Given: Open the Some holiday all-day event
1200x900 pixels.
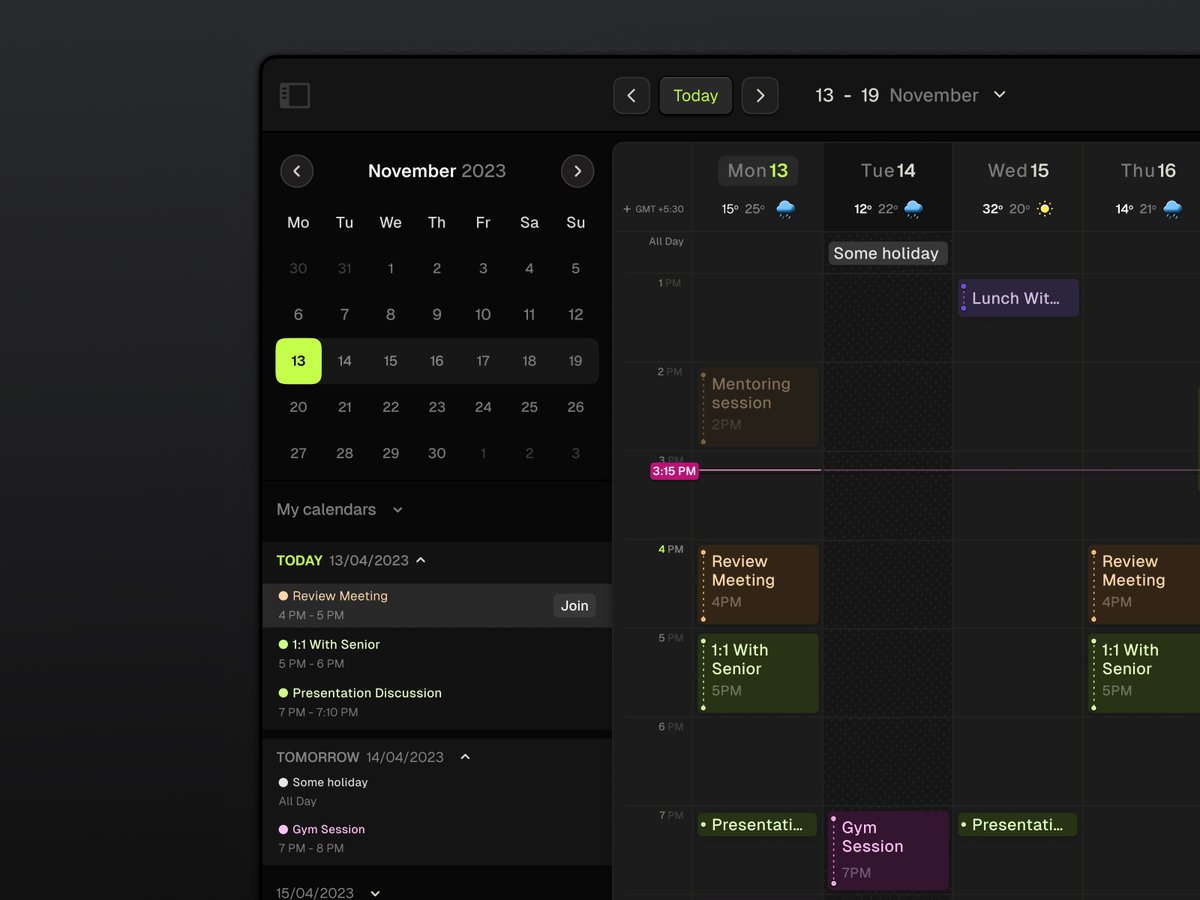Looking at the screenshot, I should coord(887,253).
